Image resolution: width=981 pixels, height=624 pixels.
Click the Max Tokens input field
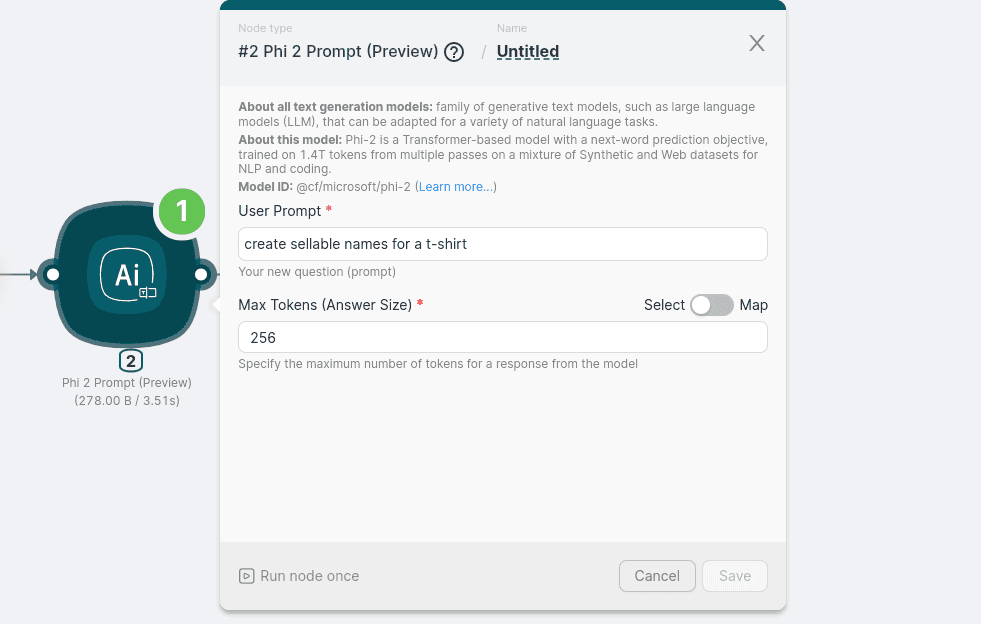[x=502, y=338]
